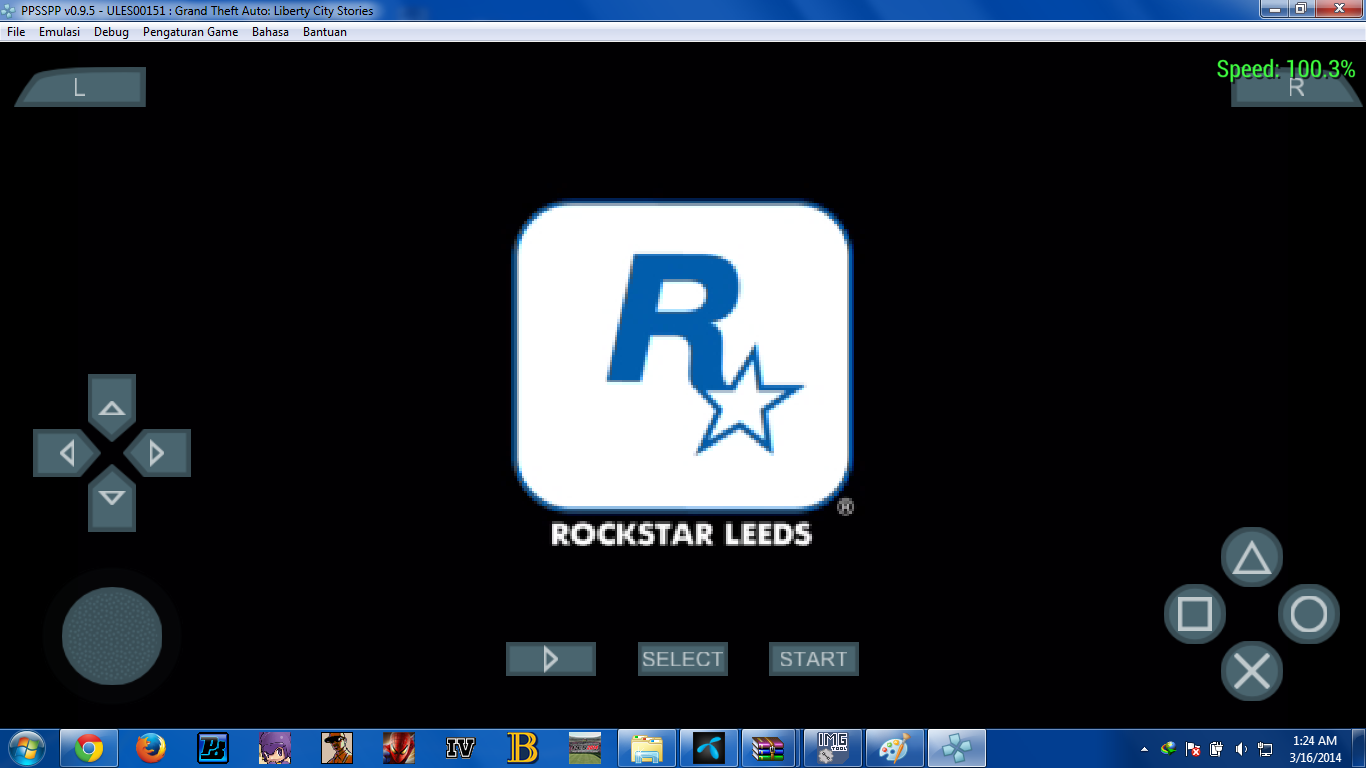Viewport: 1366px width, 768px height.
Task: Open the soccer stadium game taskbar icon
Action: 584,748
